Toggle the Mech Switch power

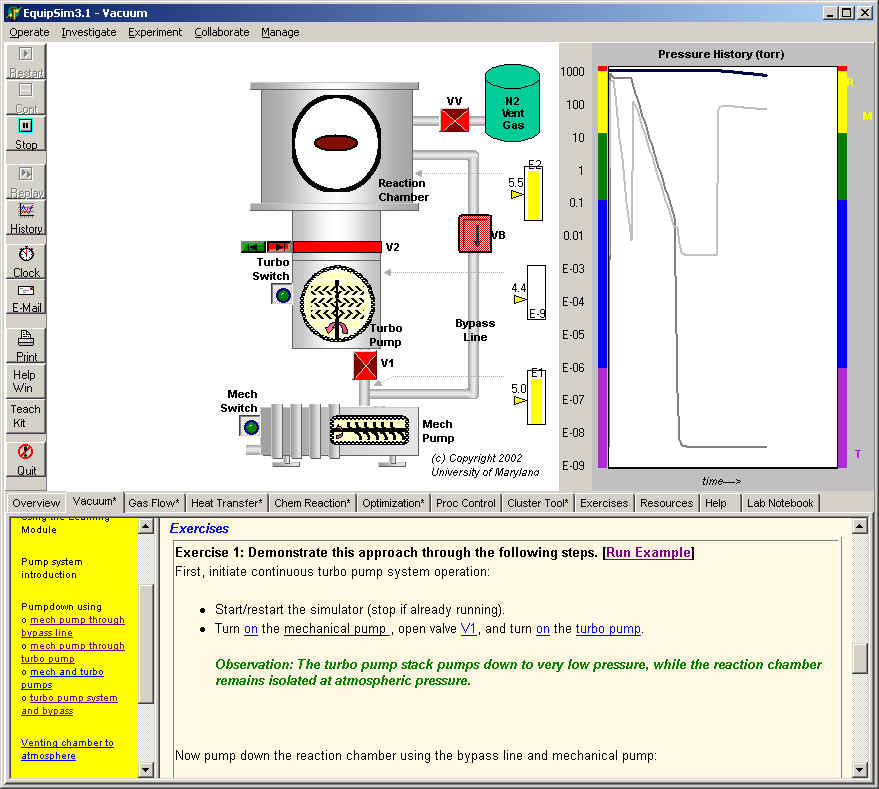coord(250,427)
